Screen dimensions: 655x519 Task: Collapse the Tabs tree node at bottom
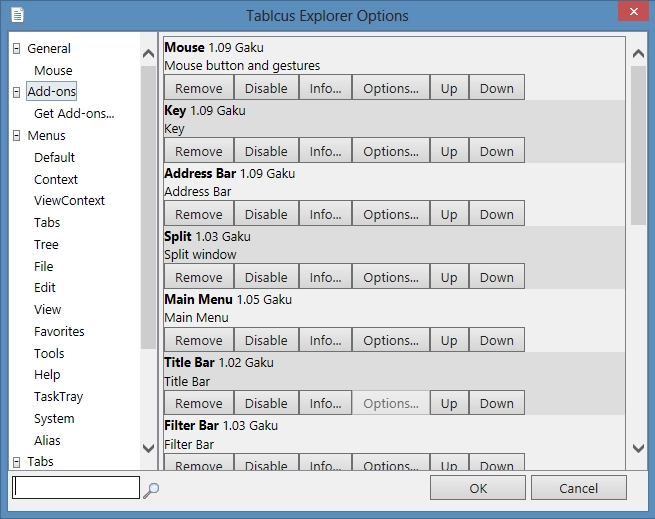coord(16,462)
